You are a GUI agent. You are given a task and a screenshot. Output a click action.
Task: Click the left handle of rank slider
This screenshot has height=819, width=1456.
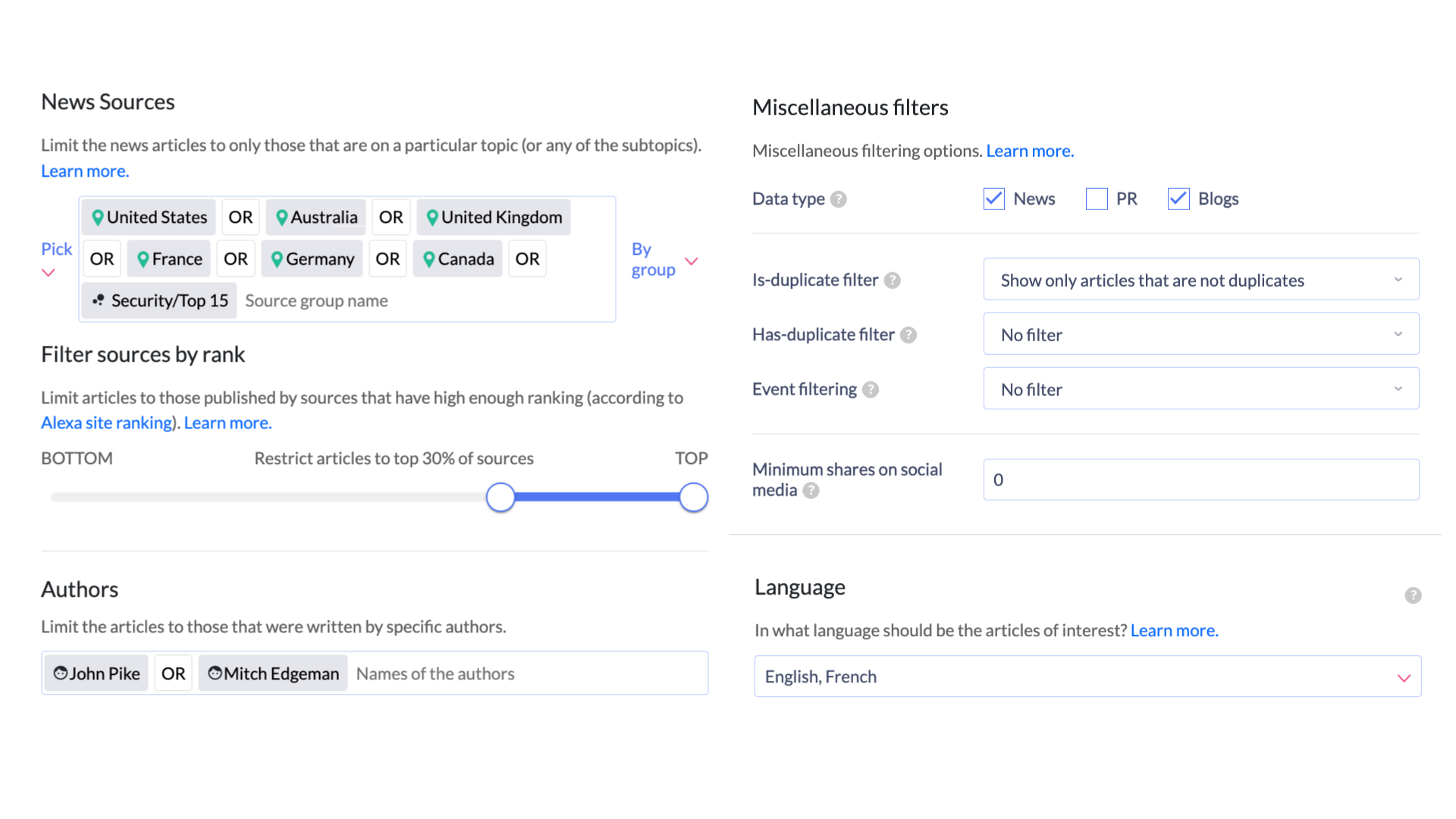(500, 497)
